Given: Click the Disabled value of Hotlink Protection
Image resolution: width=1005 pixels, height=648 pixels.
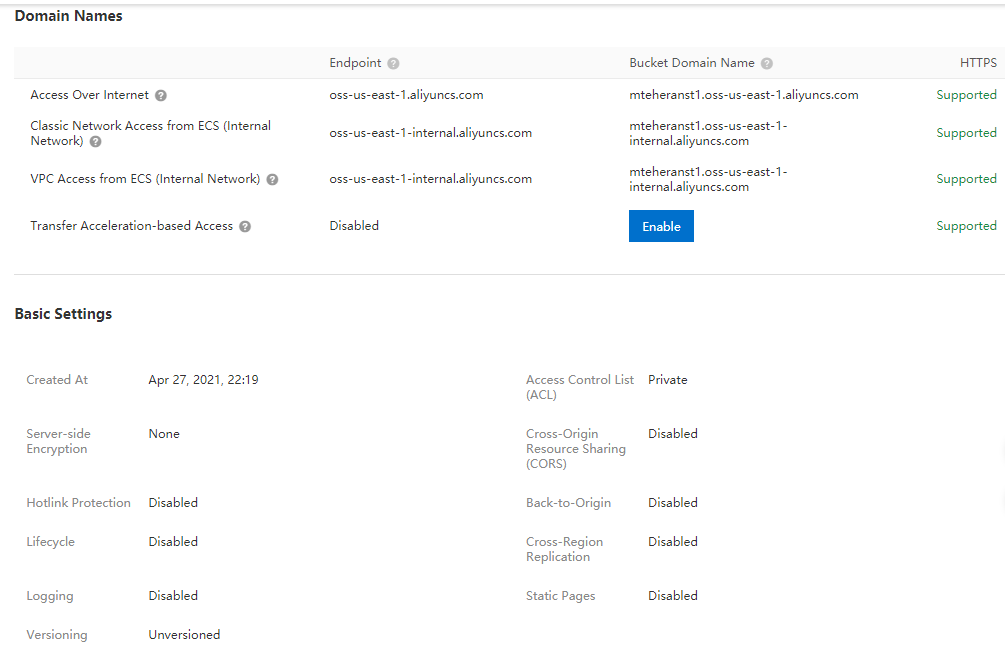Looking at the screenshot, I should [173, 503].
